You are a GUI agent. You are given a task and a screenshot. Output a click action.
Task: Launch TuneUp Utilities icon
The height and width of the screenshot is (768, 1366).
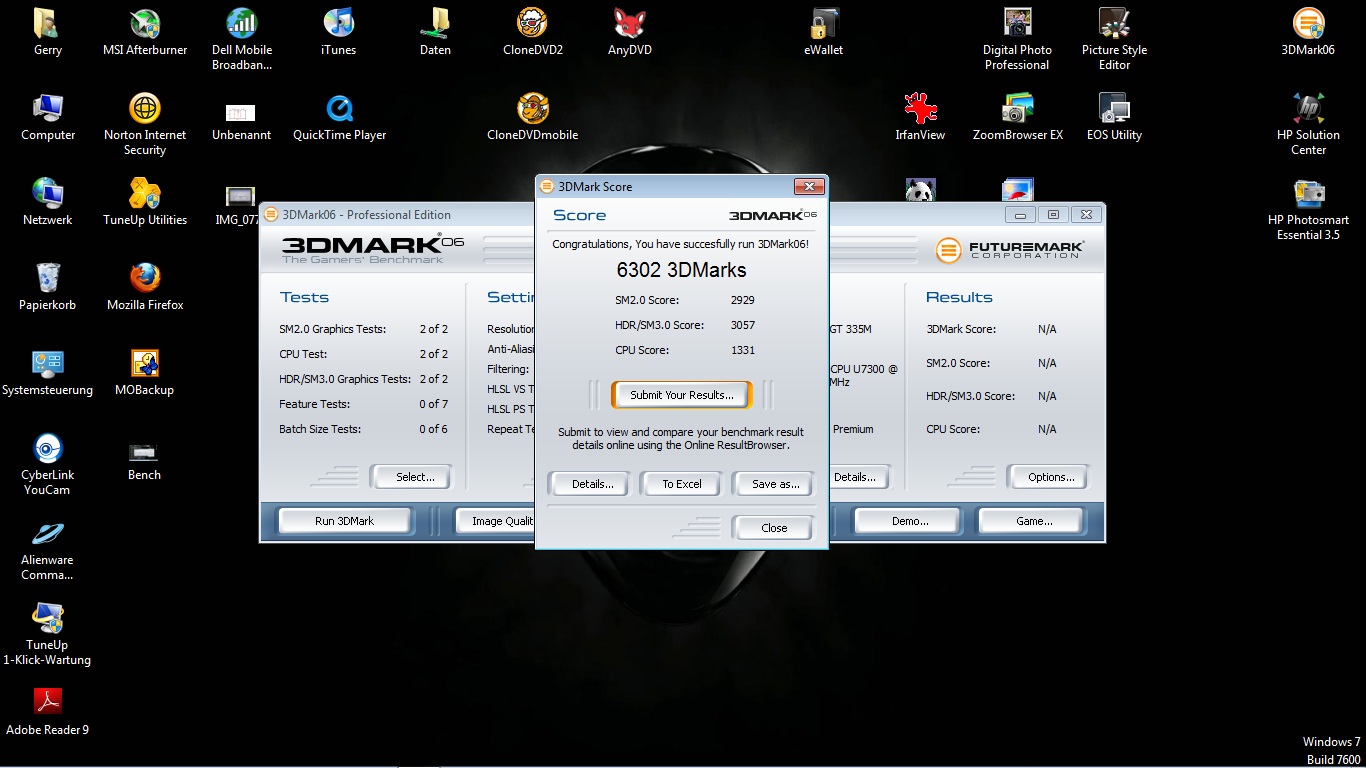145,202
